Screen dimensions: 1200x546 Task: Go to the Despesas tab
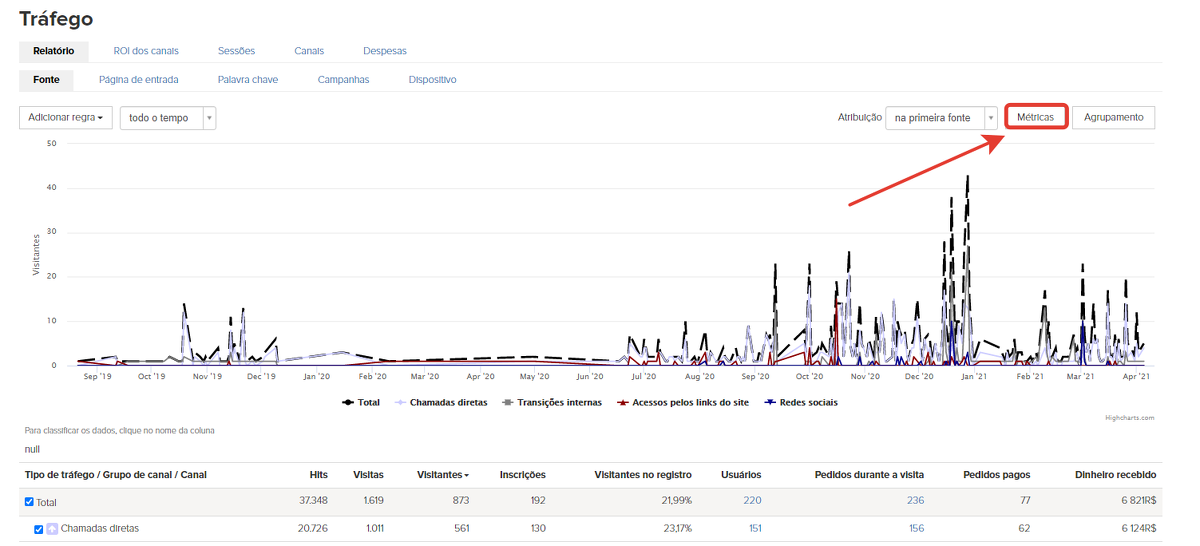385,51
